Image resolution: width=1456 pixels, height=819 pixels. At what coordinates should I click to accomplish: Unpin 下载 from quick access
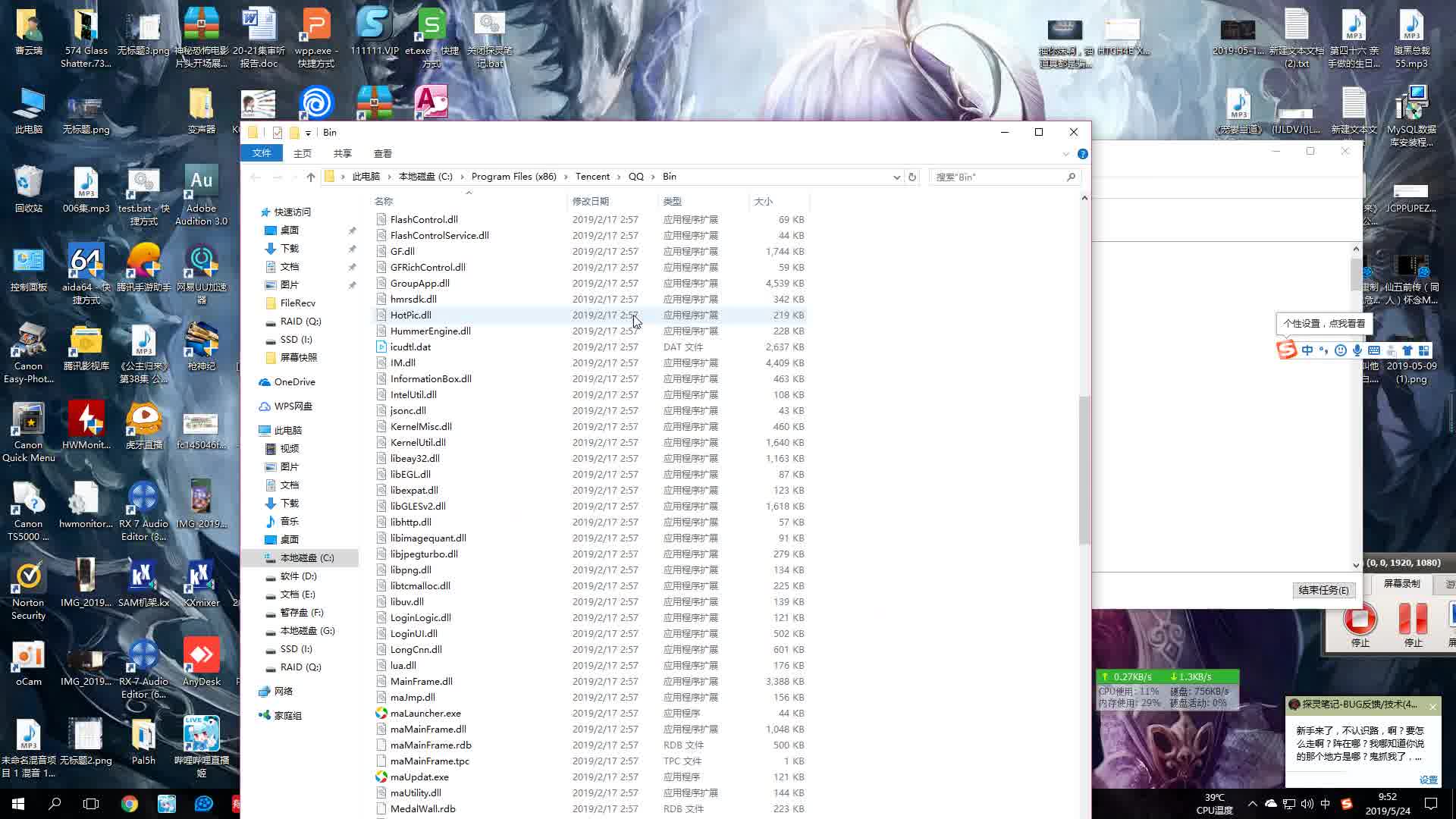tap(352, 249)
